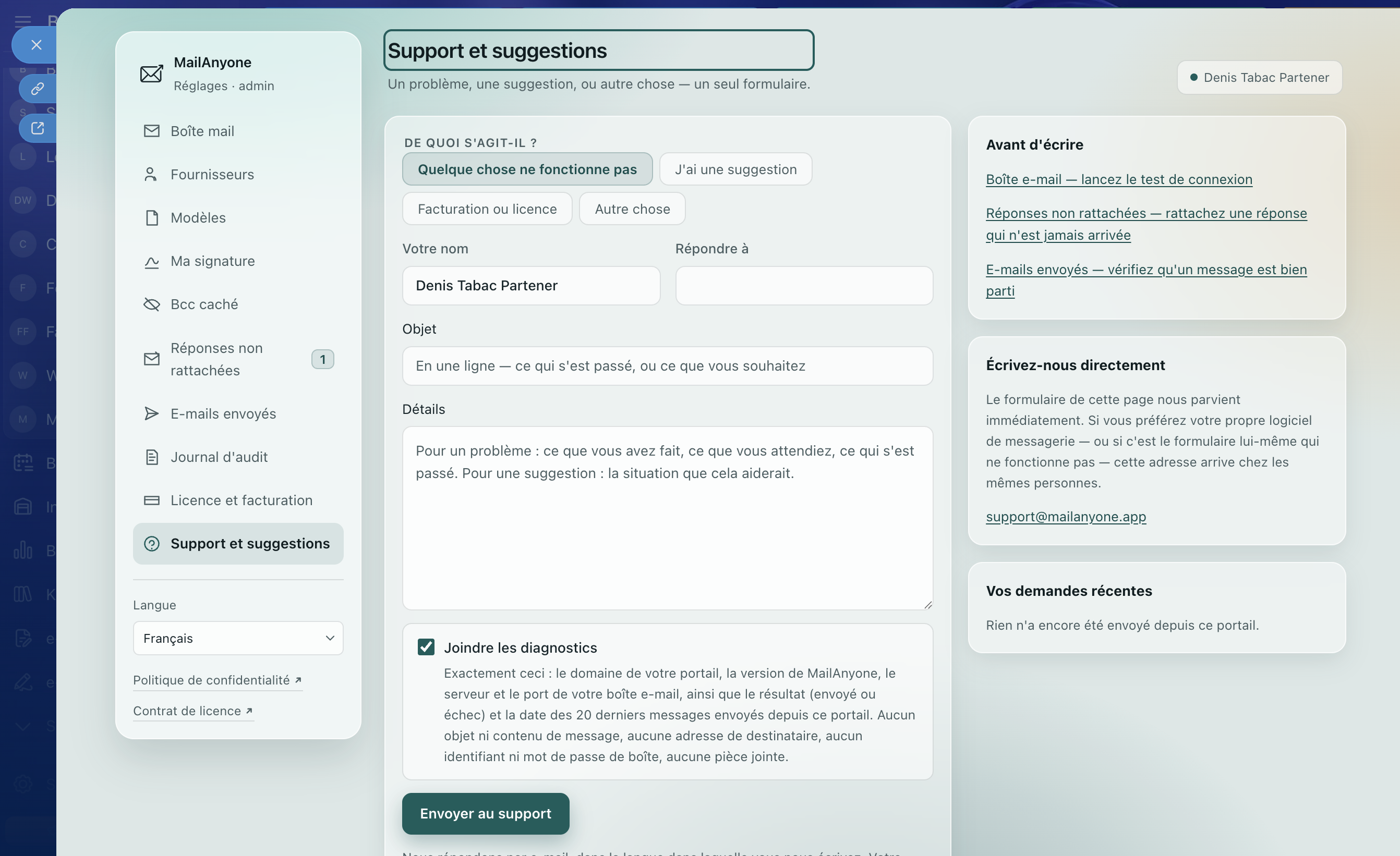
Task: Click the chain link icon button
Action: [x=38, y=89]
